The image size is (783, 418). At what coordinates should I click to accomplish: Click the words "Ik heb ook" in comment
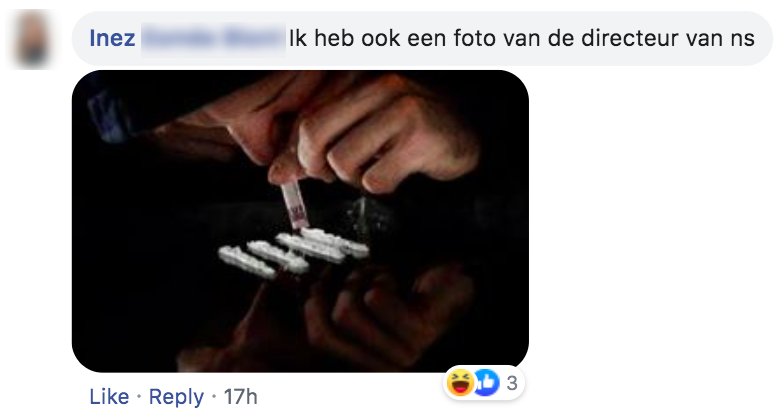(345, 38)
